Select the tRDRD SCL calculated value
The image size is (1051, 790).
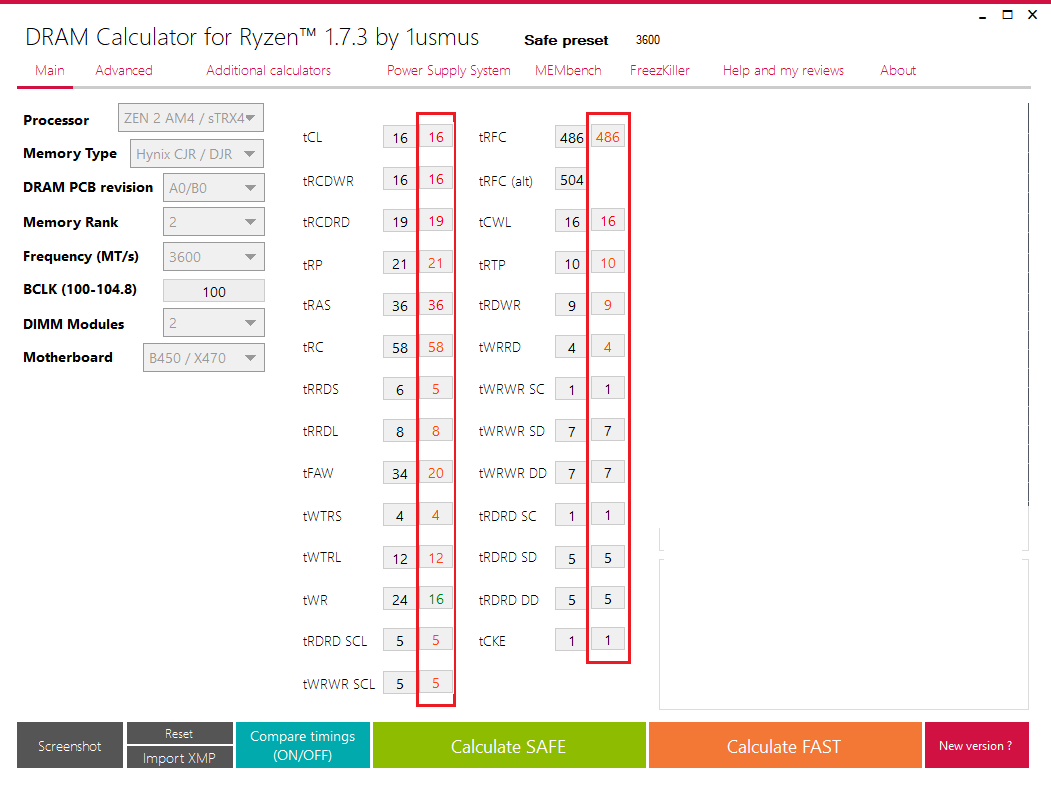[400, 641]
